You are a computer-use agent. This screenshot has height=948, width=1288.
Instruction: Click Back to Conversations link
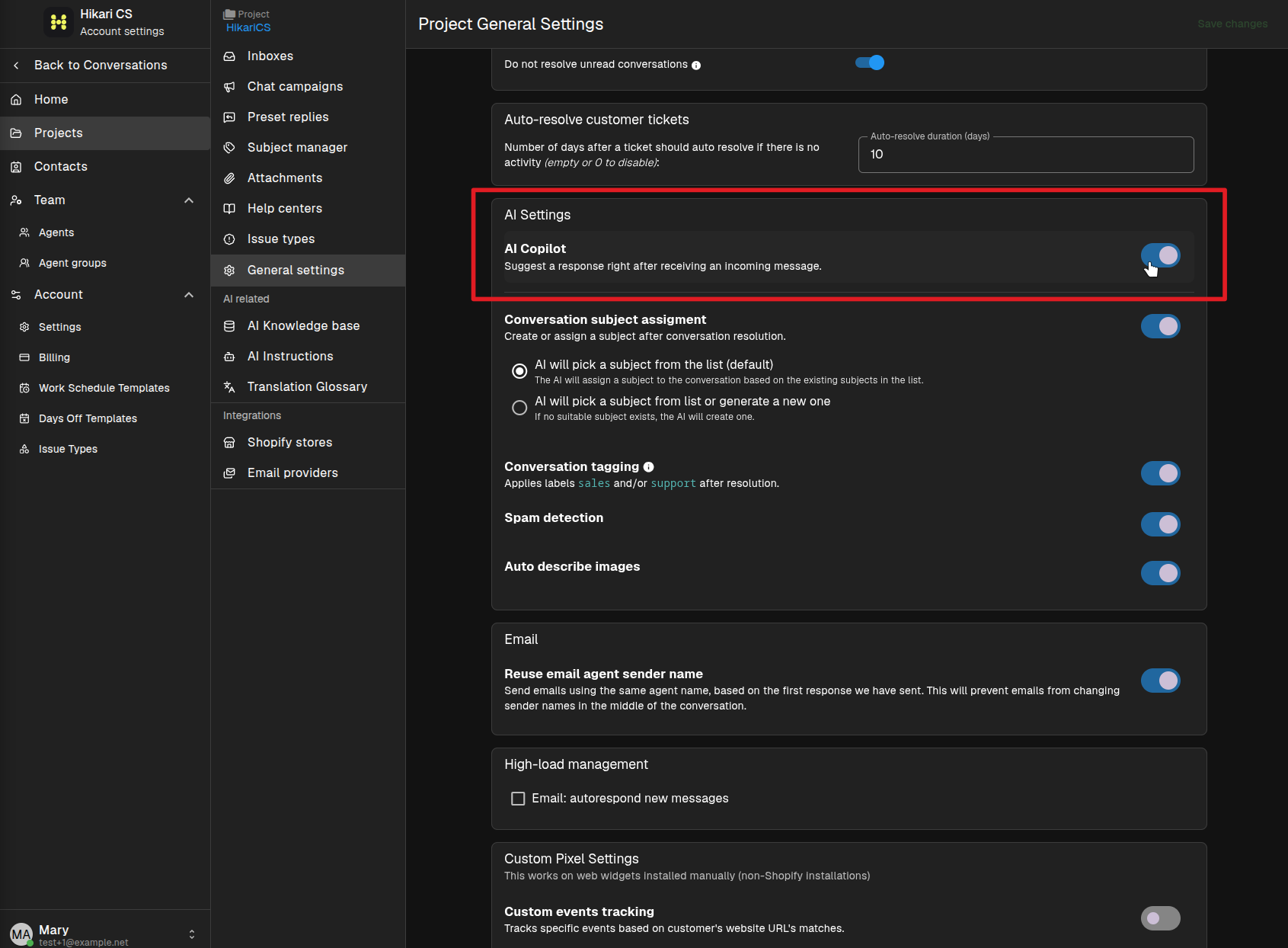[105, 66]
